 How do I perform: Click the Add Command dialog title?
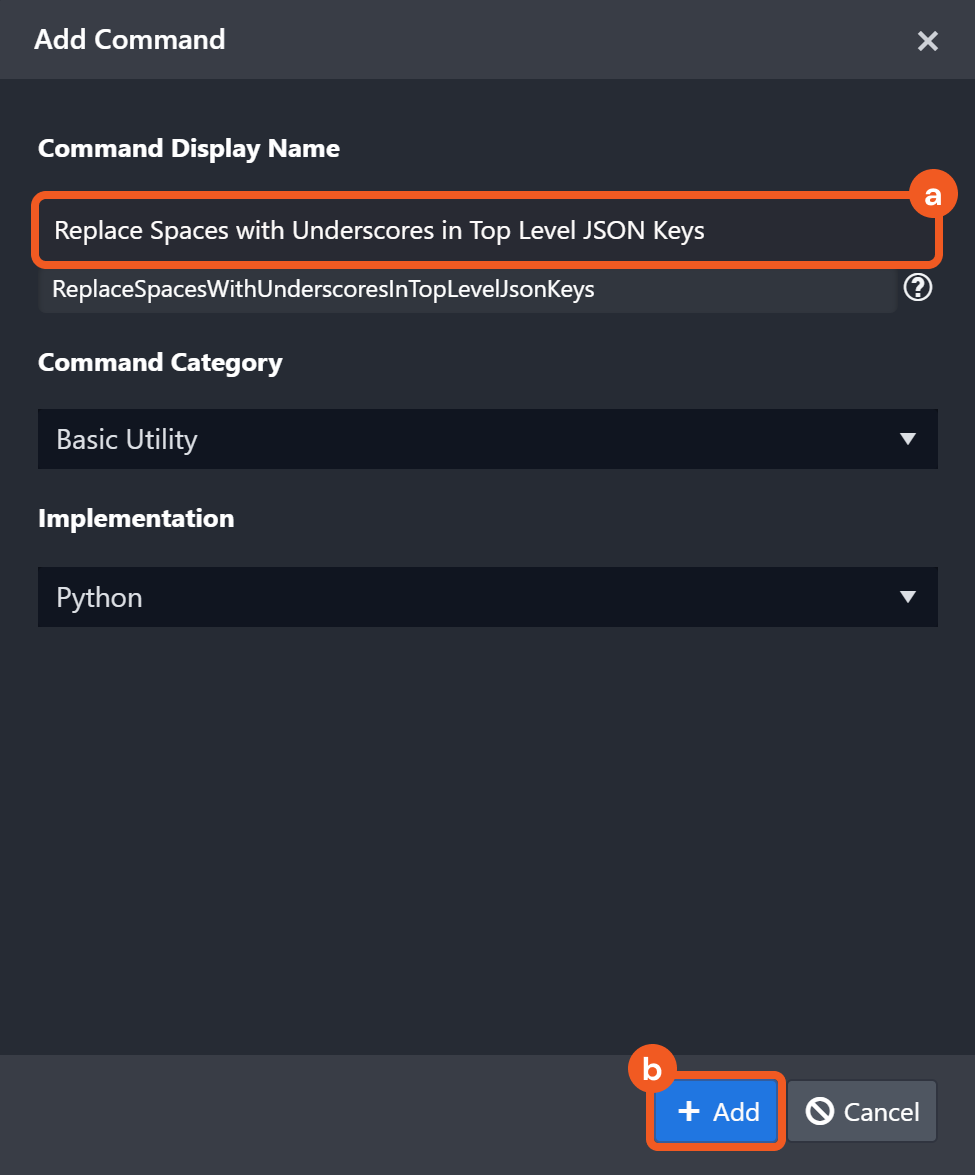(130, 40)
